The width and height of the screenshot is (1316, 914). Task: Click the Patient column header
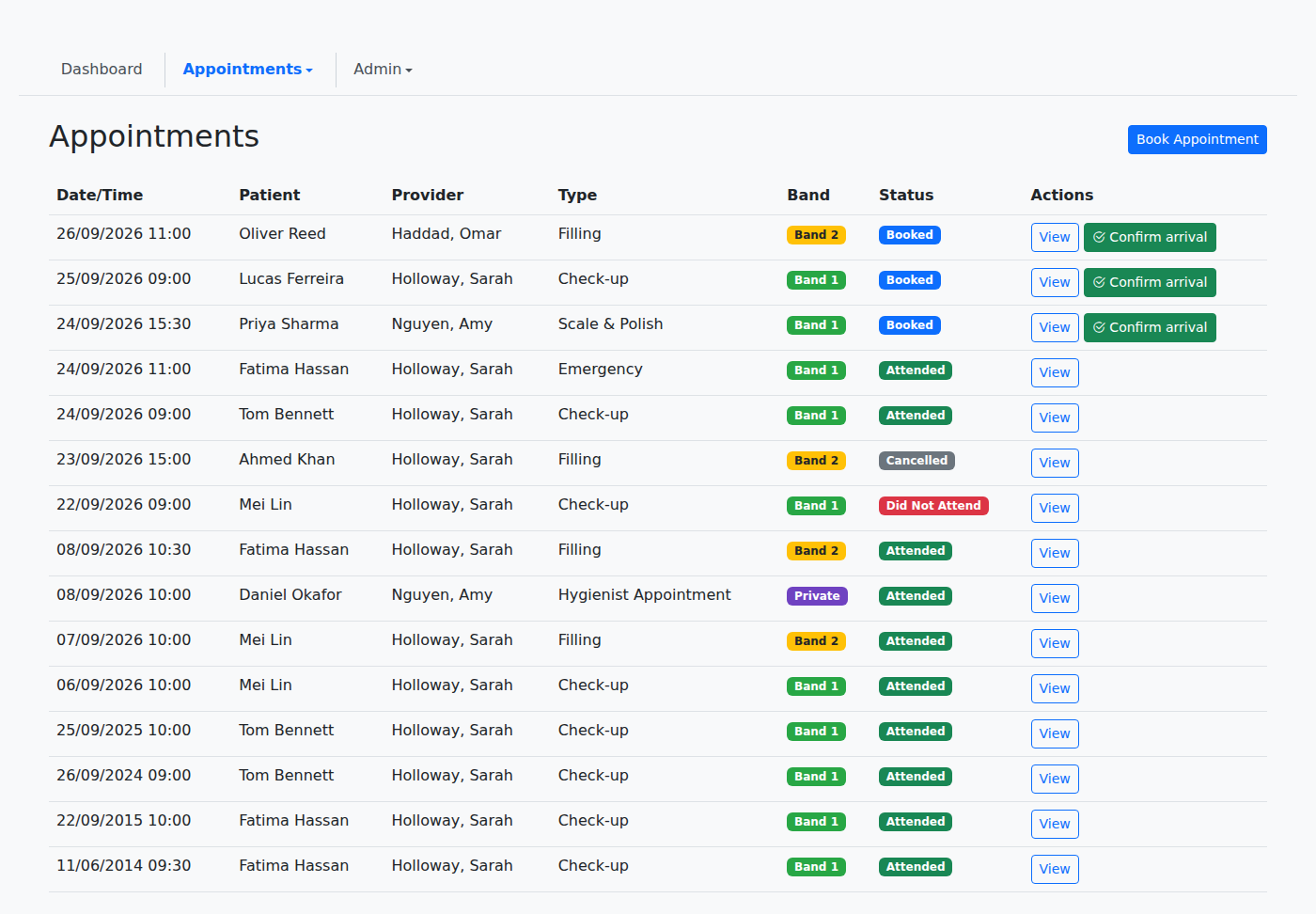(270, 195)
